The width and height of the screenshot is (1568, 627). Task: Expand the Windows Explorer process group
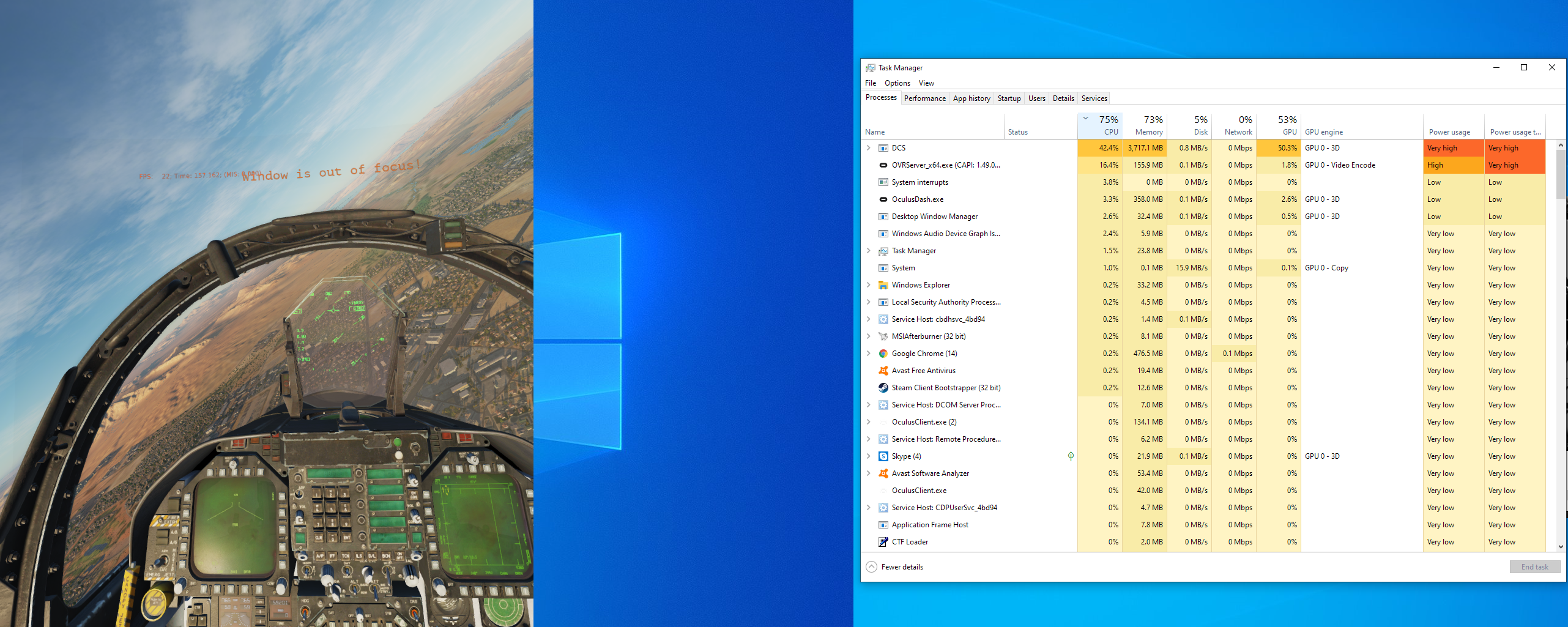click(x=868, y=285)
